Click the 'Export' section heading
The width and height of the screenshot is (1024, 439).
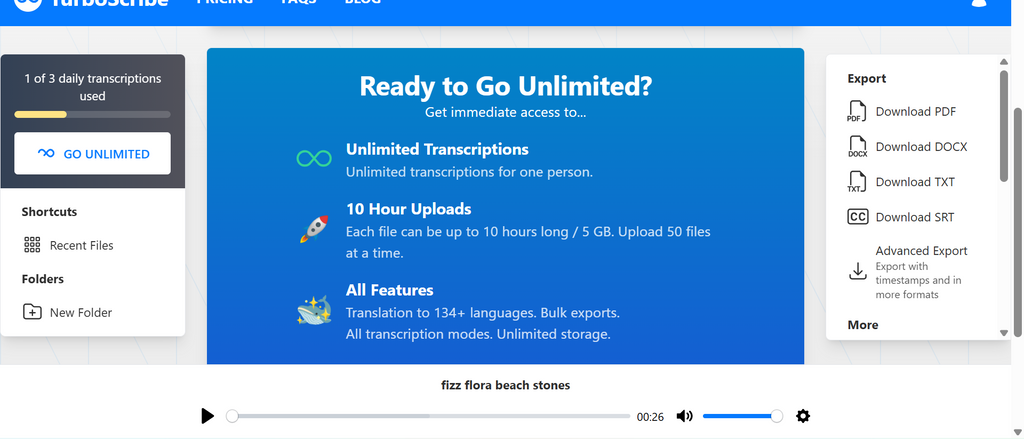click(x=867, y=78)
